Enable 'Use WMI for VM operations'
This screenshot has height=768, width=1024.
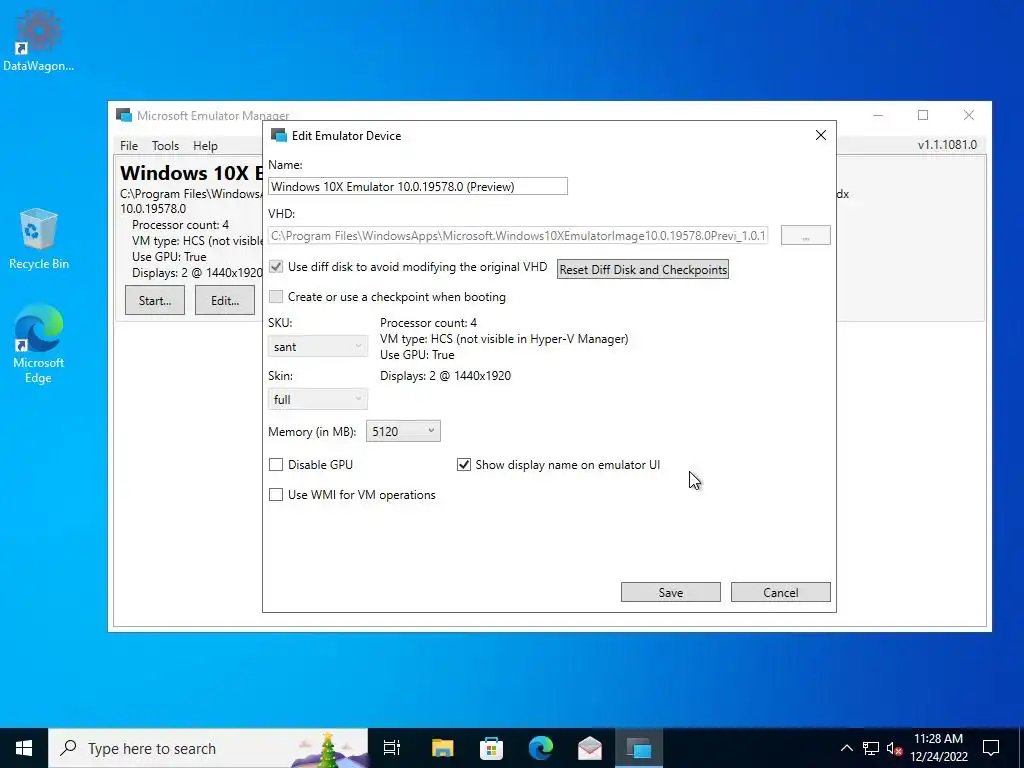[276, 494]
